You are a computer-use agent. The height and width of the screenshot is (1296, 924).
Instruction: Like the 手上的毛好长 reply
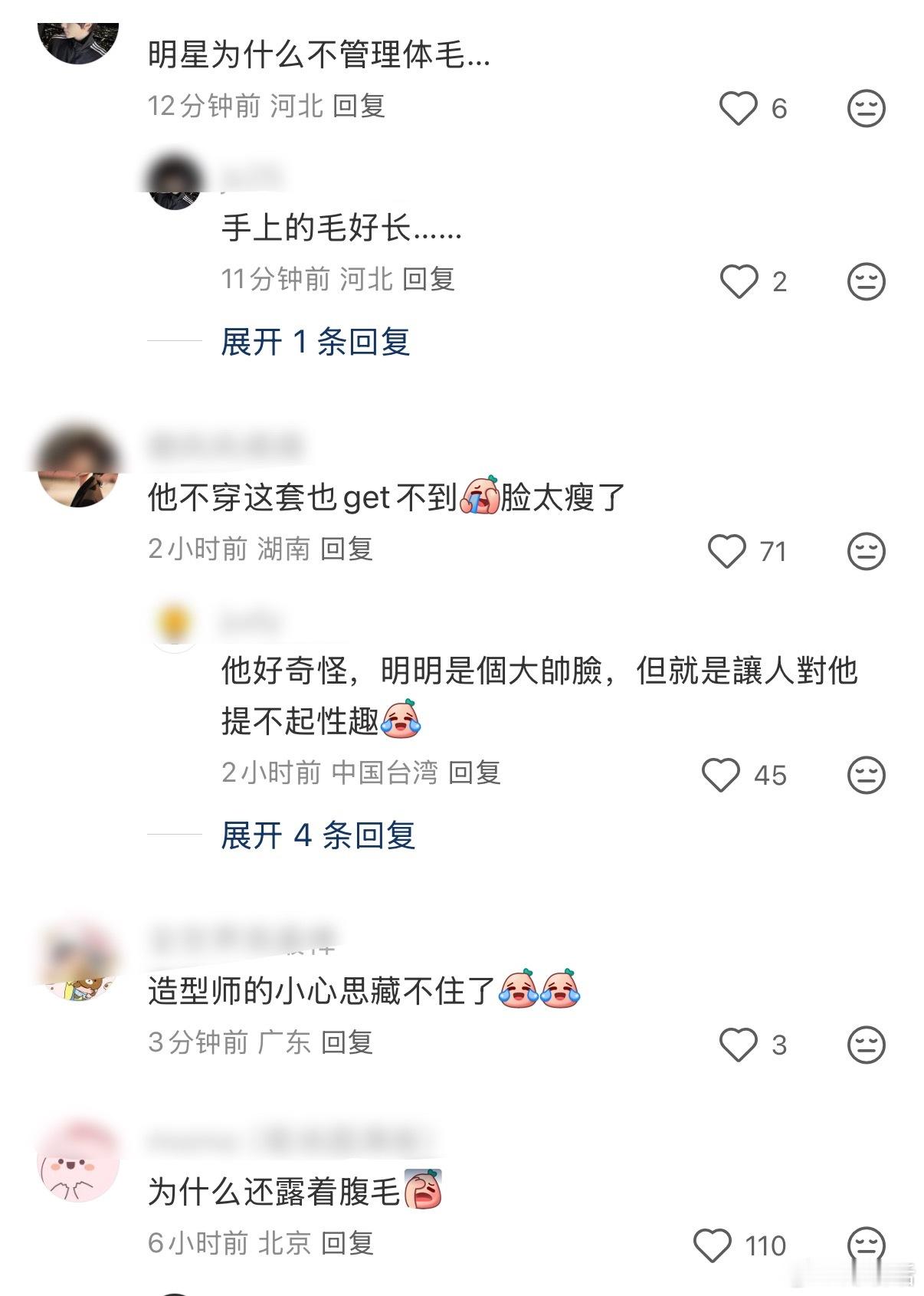(739, 281)
